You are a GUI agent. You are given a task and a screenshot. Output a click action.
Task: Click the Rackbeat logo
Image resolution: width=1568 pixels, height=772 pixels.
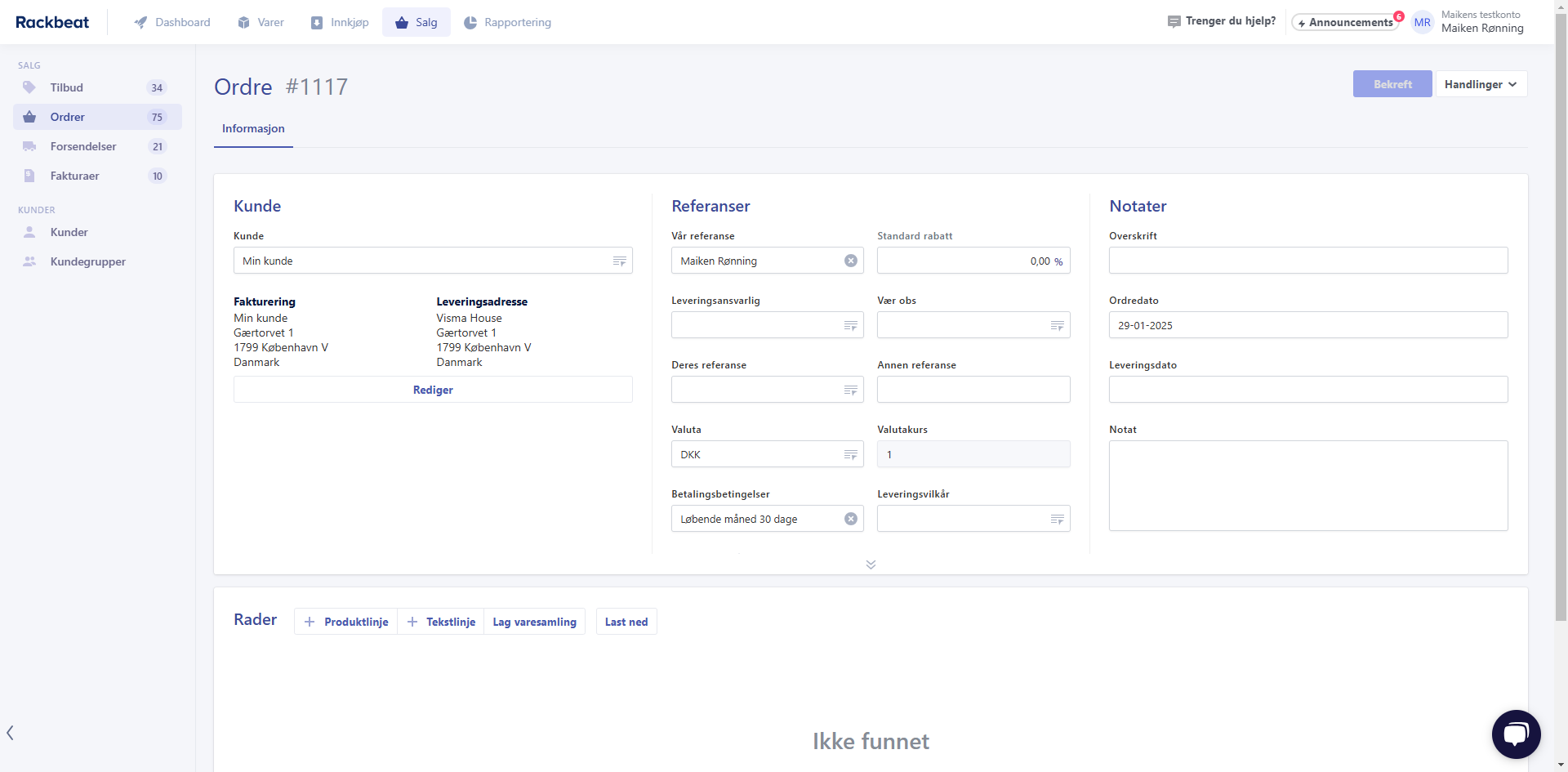click(52, 22)
